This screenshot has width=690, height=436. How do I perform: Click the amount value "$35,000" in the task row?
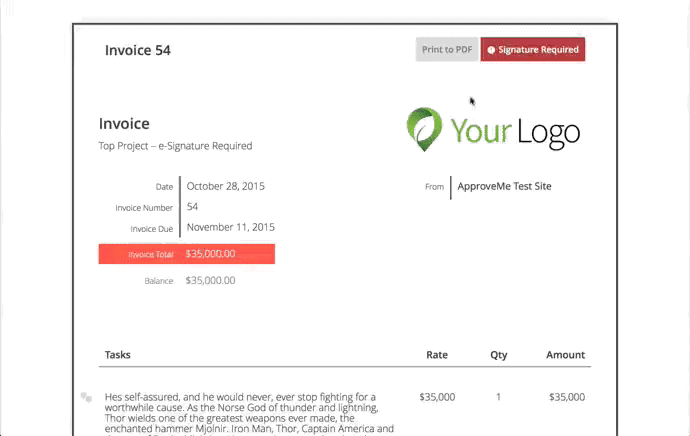(567, 397)
